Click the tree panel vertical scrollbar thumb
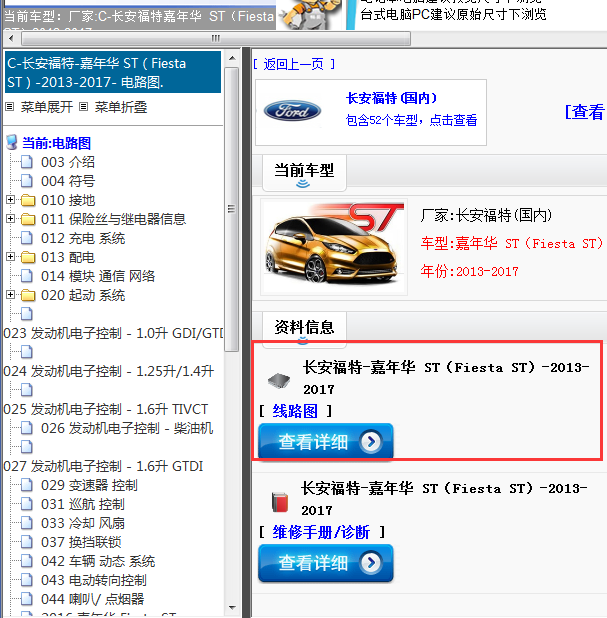 232,209
